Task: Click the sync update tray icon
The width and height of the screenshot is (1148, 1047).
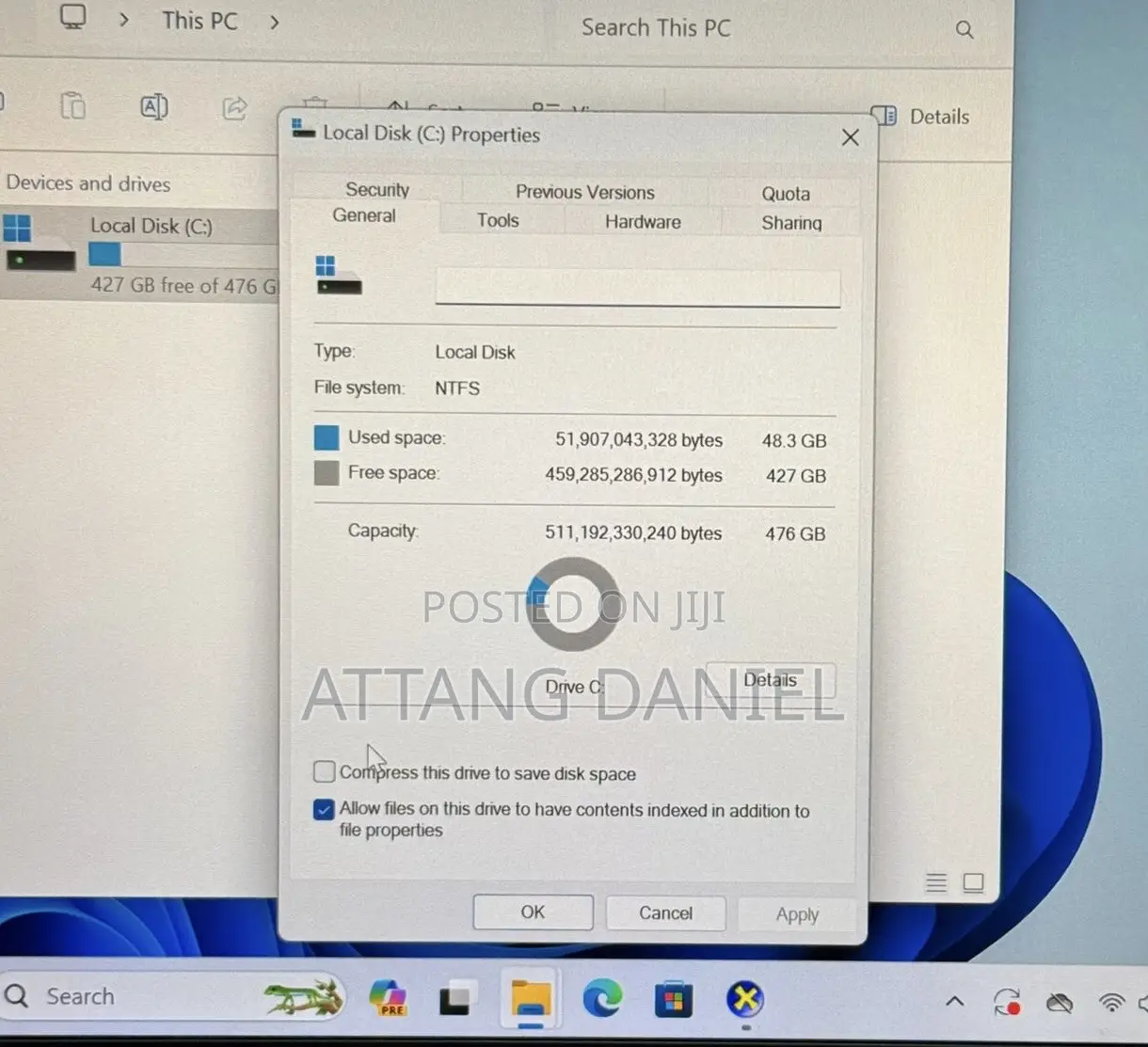Action: pos(1007,1002)
